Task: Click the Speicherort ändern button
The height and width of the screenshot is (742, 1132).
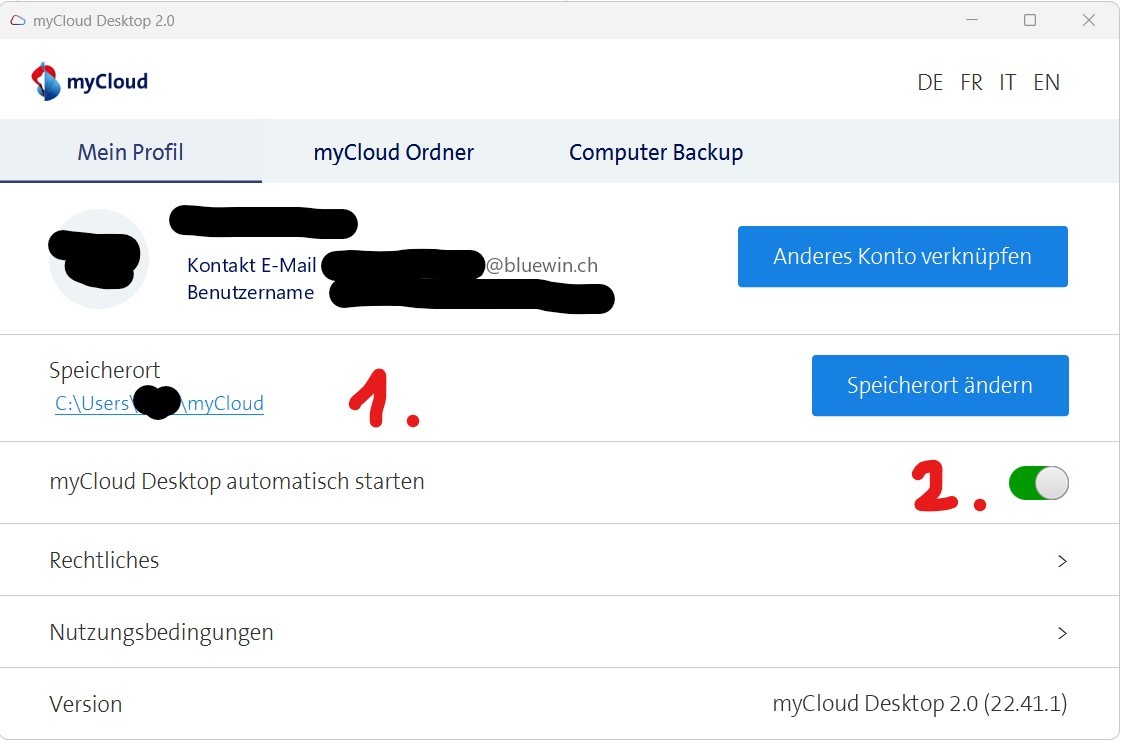Action: pos(939,385)
